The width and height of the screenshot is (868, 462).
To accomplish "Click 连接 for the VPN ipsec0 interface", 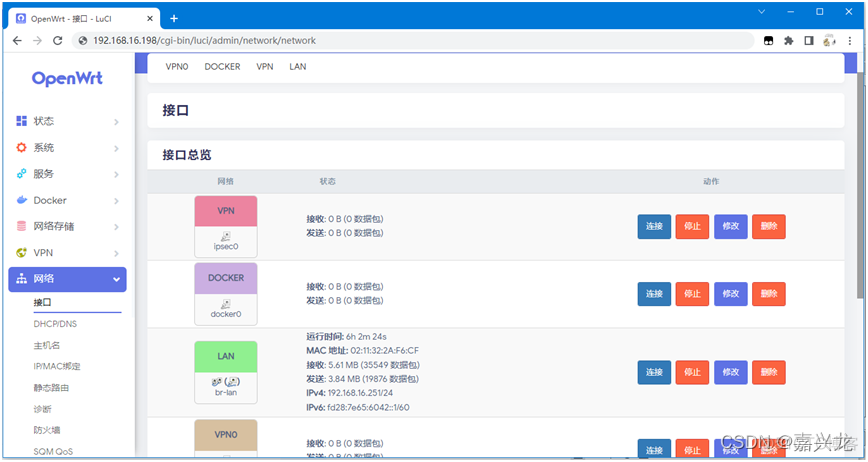I will [654, 226].
